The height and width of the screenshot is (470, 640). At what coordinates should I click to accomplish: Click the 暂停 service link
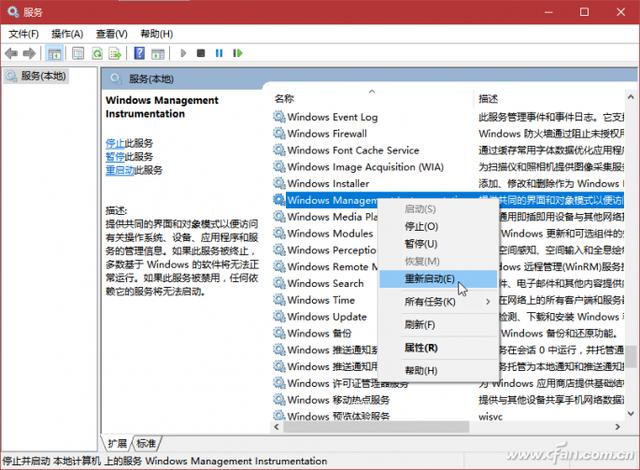(115, 157)
